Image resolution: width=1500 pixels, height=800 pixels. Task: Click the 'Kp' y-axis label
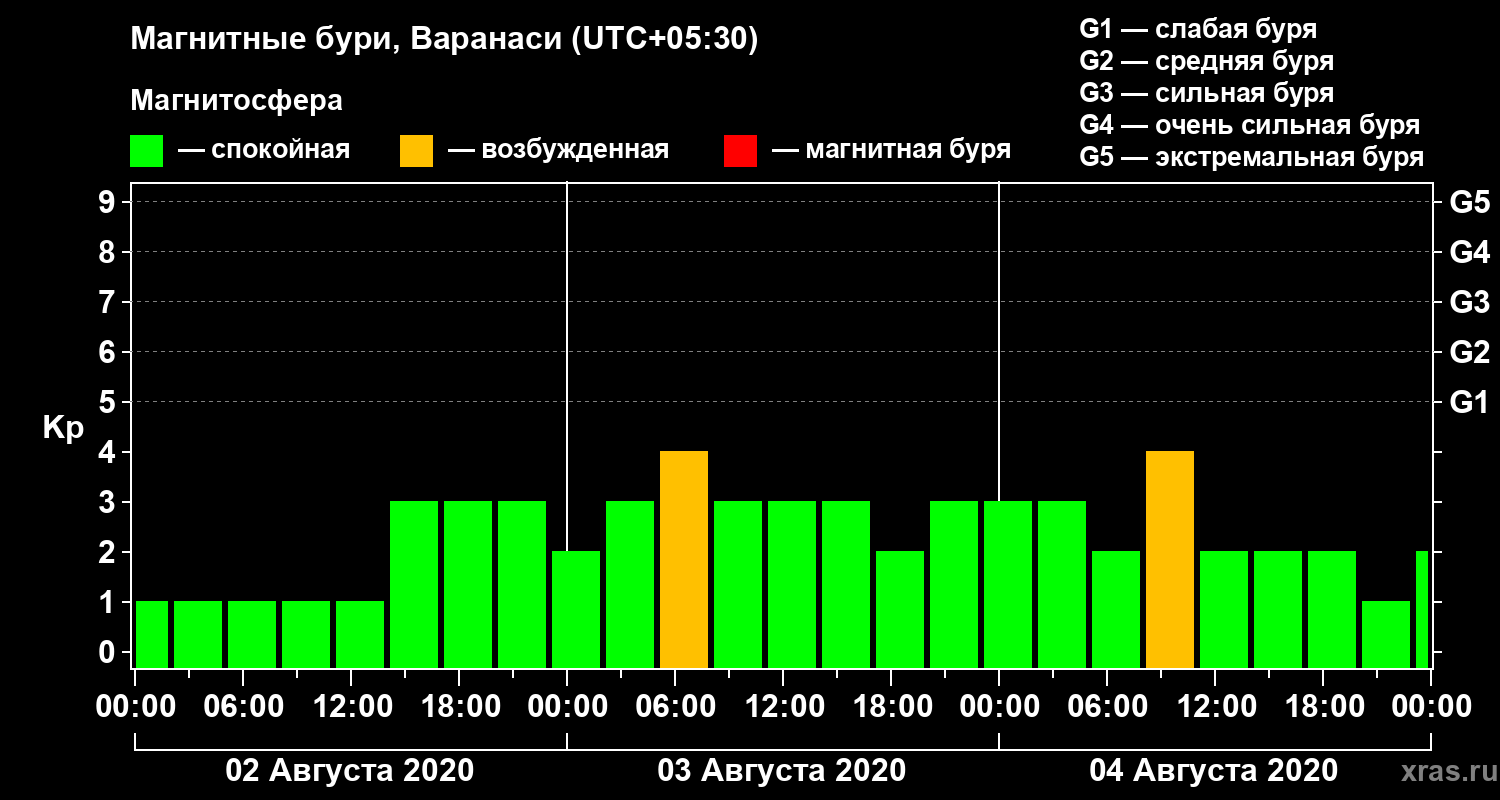pos(63,428)
